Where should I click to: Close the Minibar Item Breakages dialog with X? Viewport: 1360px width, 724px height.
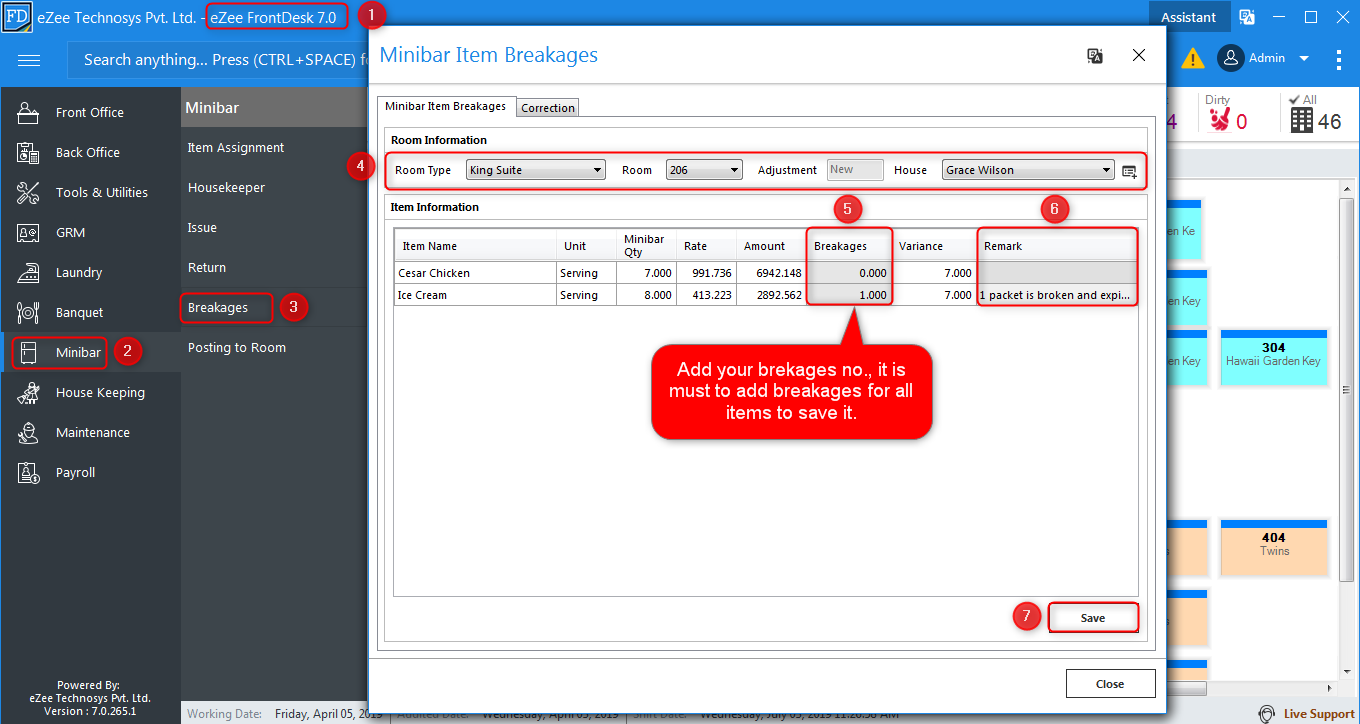1139,56
